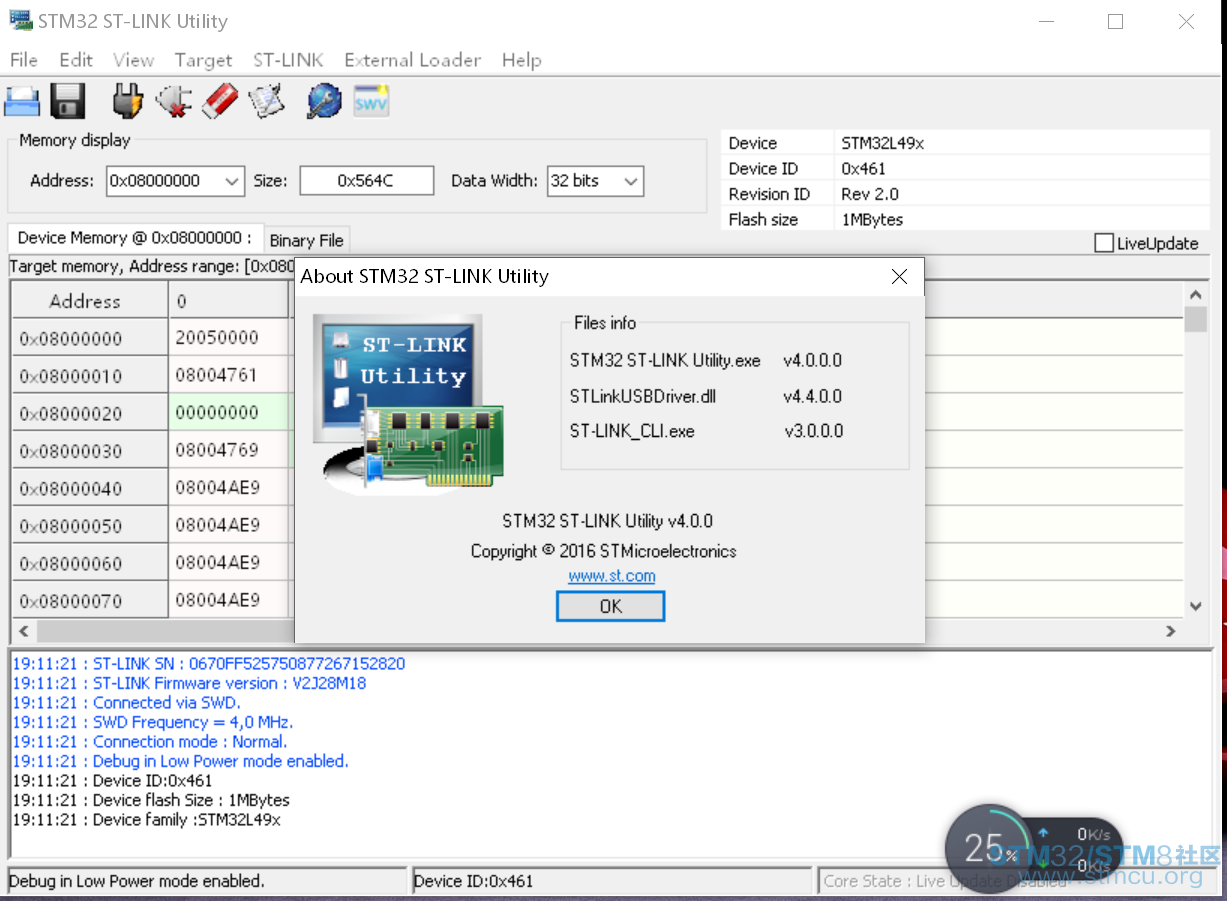Viewport: 1227px width, 901px height.
Task: Click the ST-LINK Utility logo in the About dialog
Action: (x=408, y=405)
